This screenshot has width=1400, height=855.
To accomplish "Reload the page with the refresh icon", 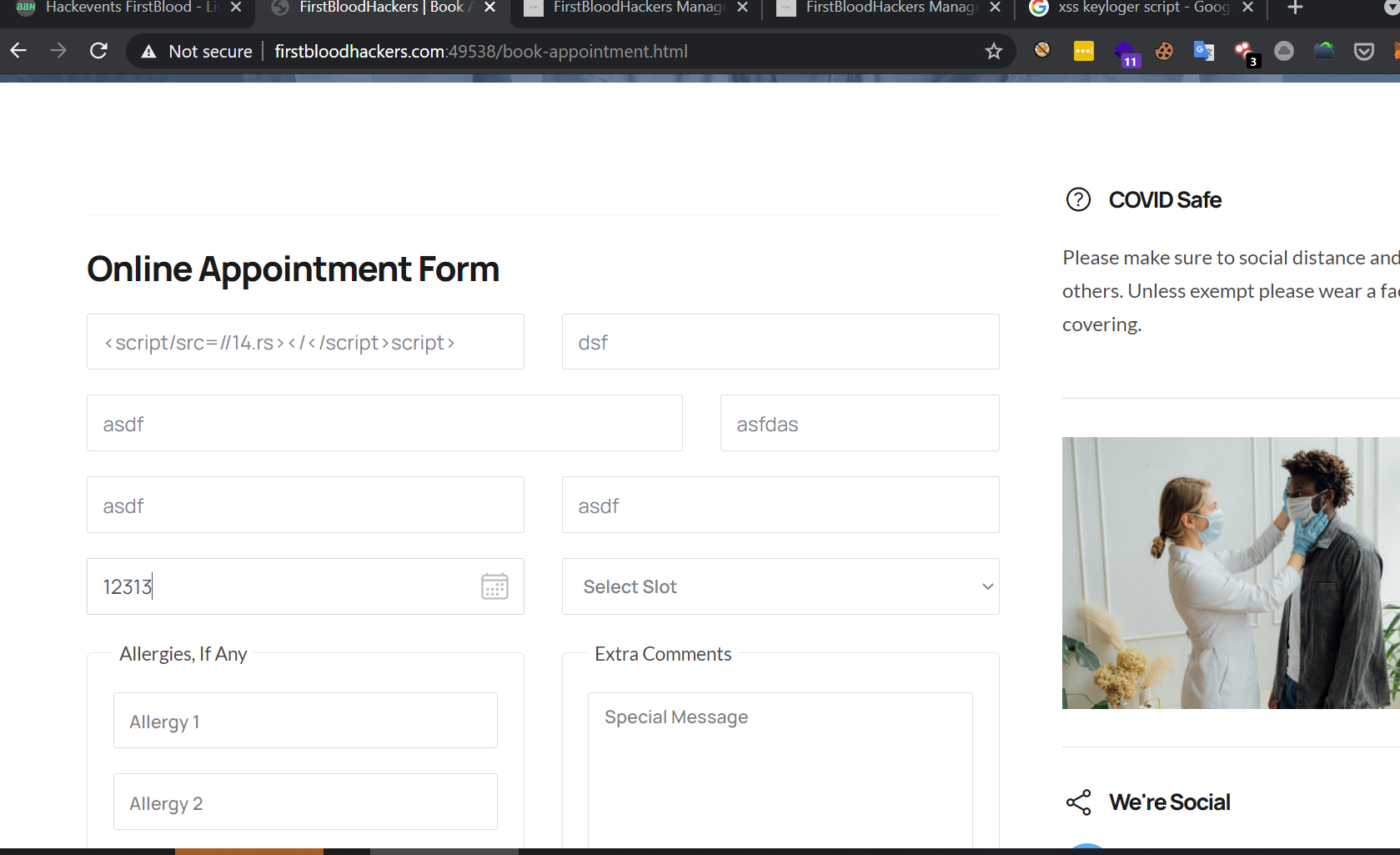I will pyautogui.click(x=98, y=51).
